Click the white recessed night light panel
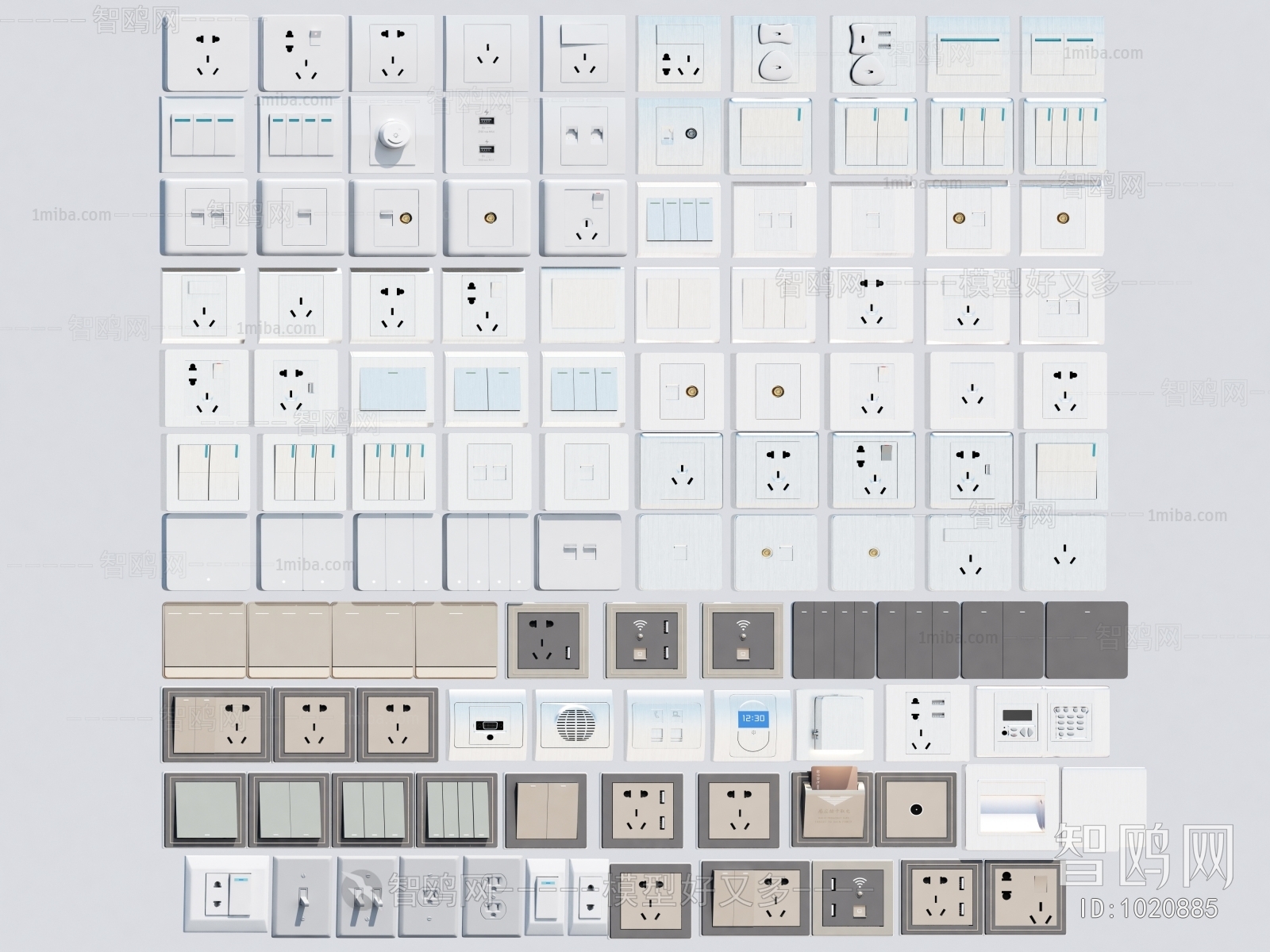Screen dimensions: 1270x952 click(x=1011, y=808)
